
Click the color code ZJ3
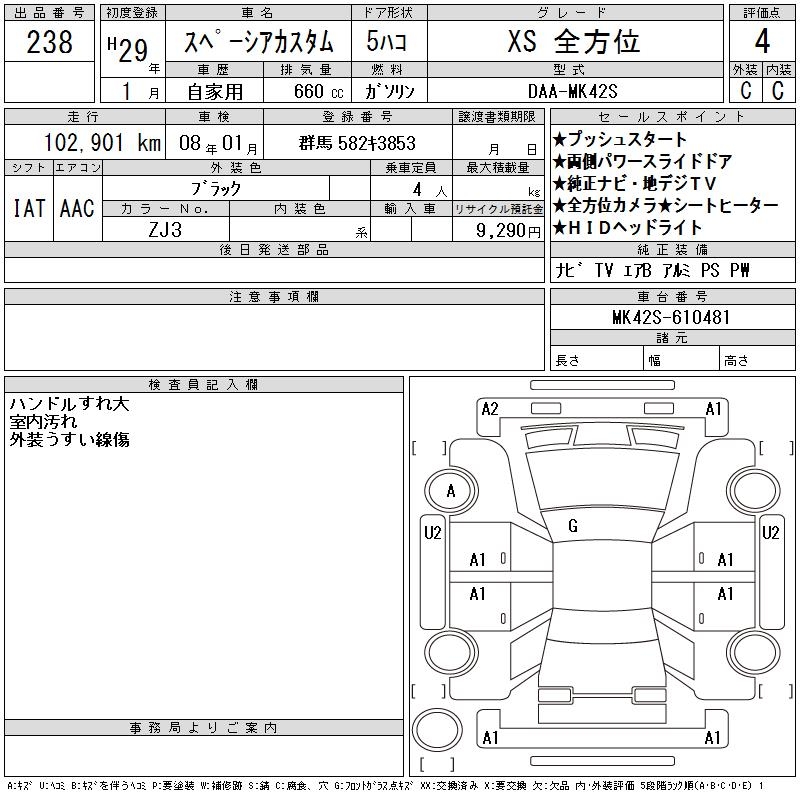pyautogui.click(x=166, y=230)
